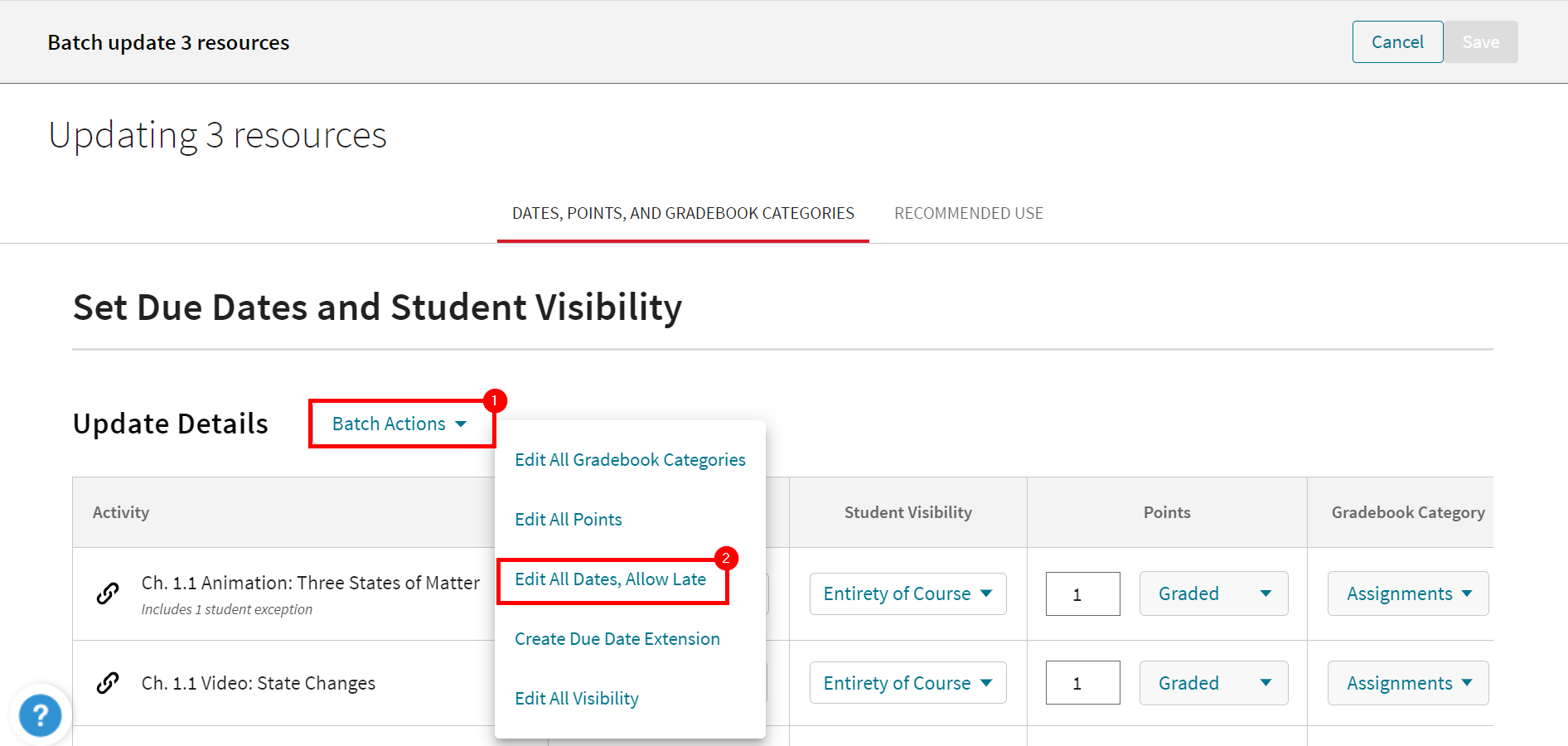
Task: Click the Points input field for Ch. 1.1 Animation
Action: coord(1082,593)
